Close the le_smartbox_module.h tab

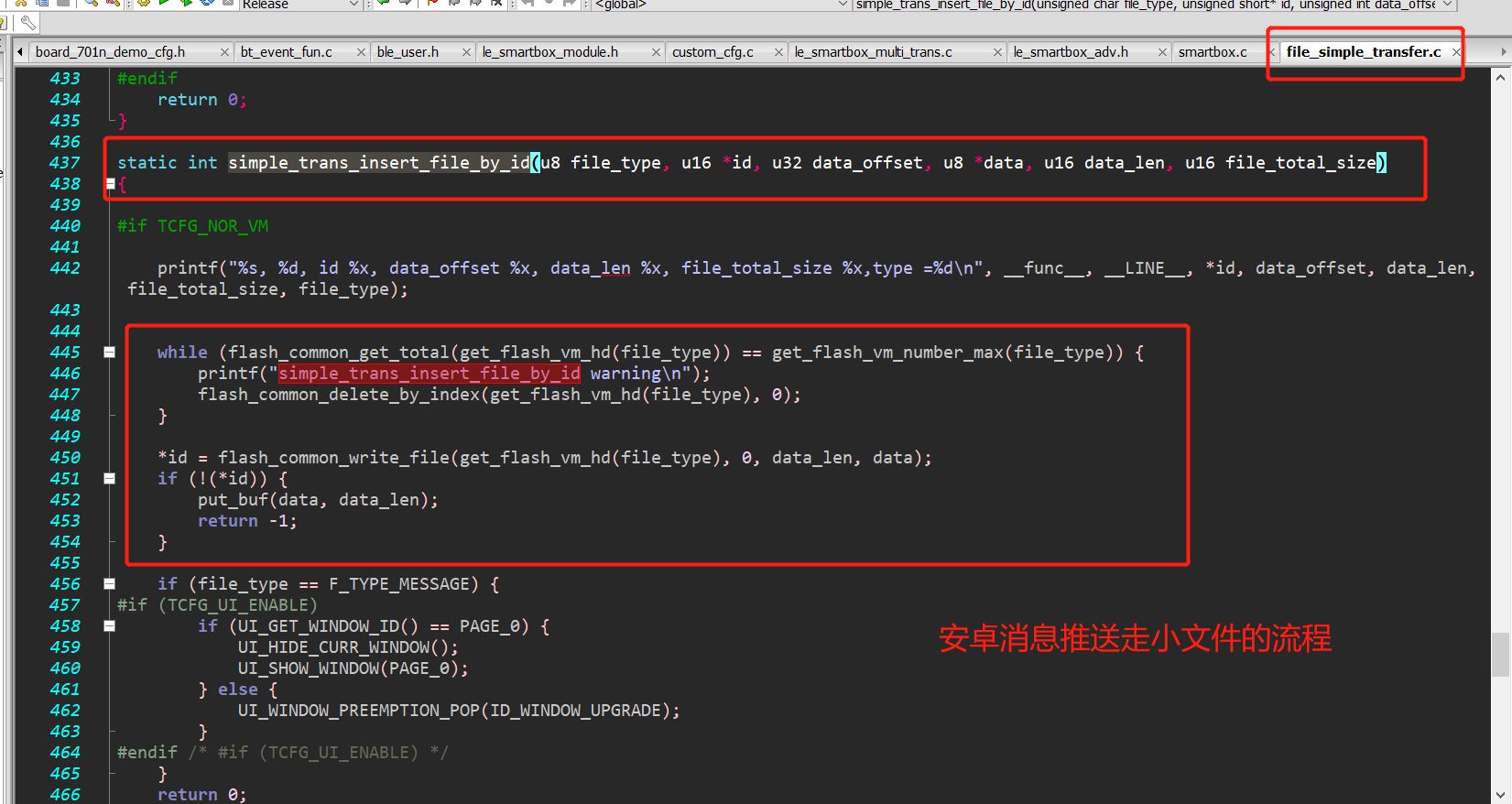coord(656,52)
